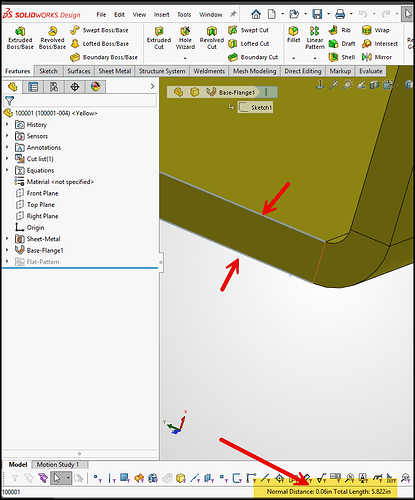This screenshot has width=415, height=500.
Task: Collapse the feature tree panel handle
Action: click(161, 262)
